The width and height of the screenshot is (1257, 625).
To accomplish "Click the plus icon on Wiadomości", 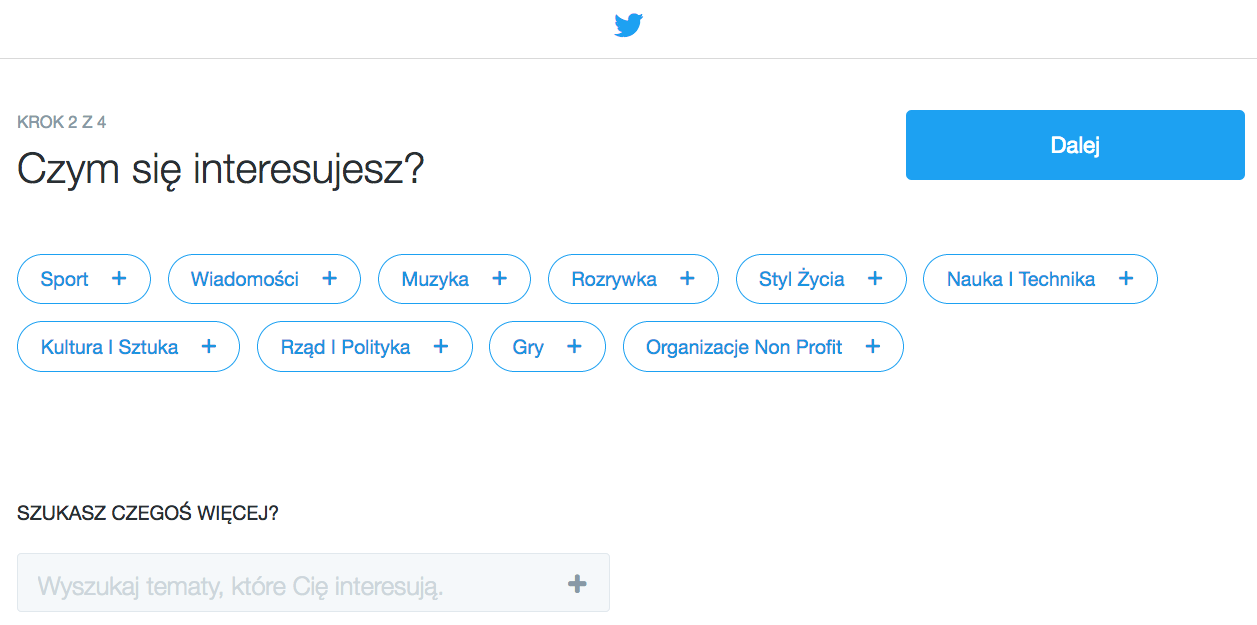I will tap(329, 279).
